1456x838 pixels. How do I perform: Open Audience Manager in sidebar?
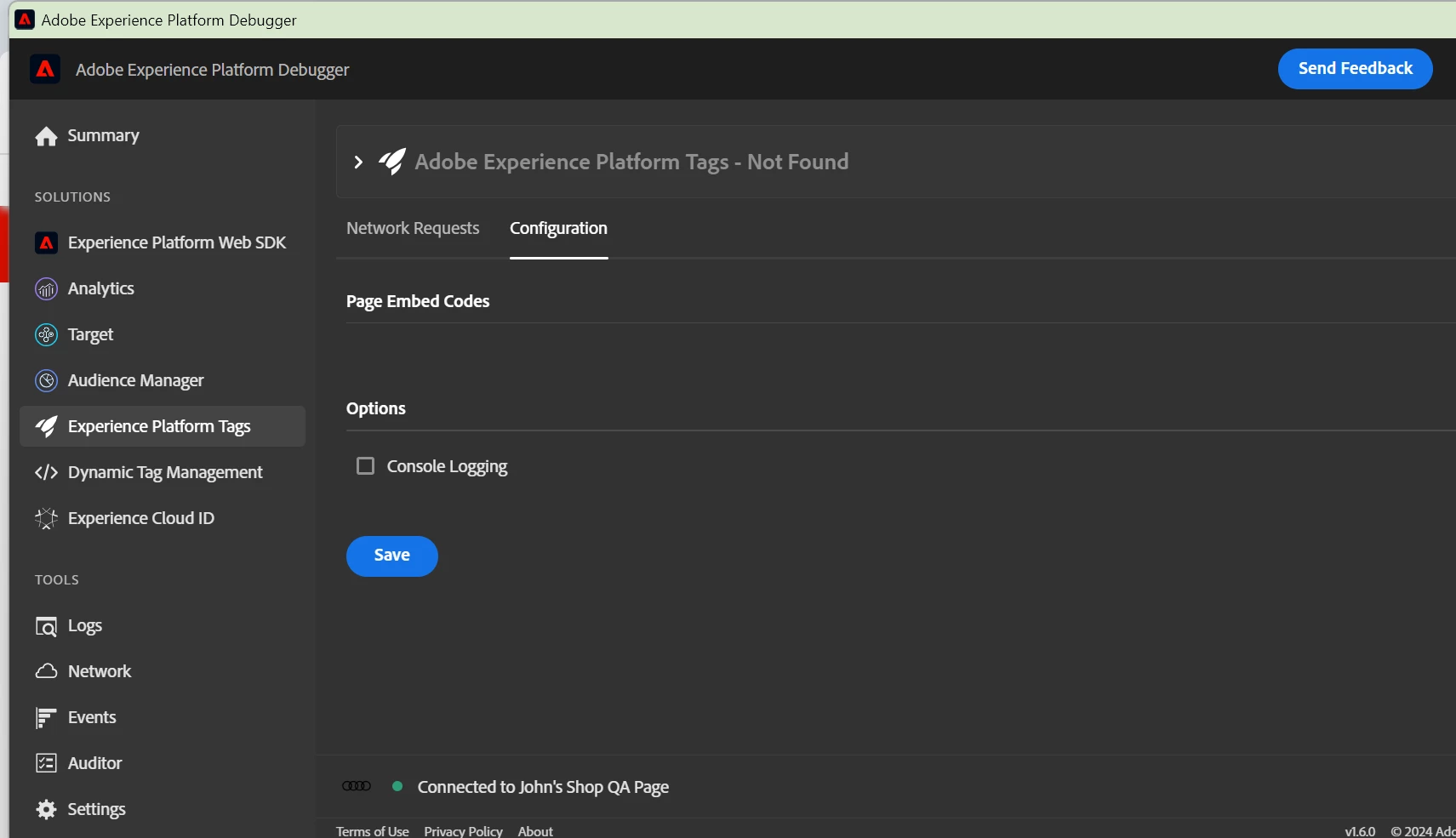[162, 380]
